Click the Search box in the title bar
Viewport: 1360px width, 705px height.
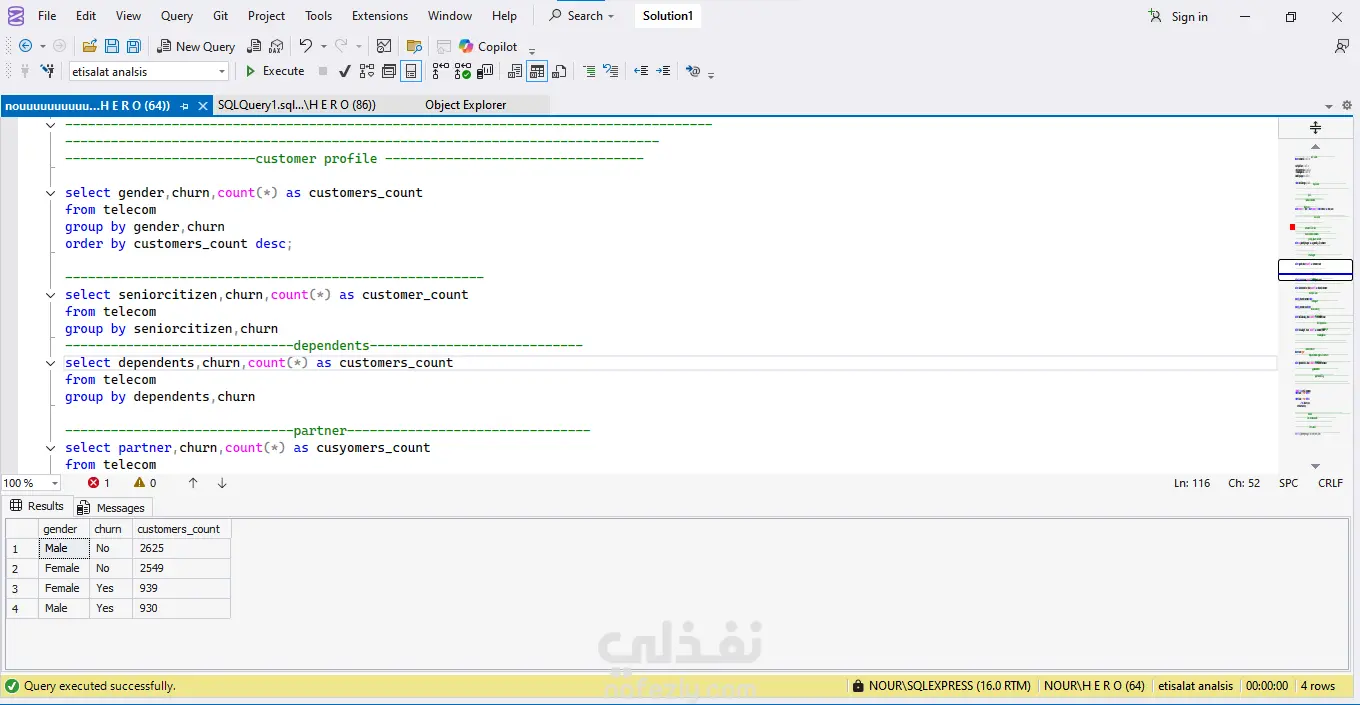582,16
